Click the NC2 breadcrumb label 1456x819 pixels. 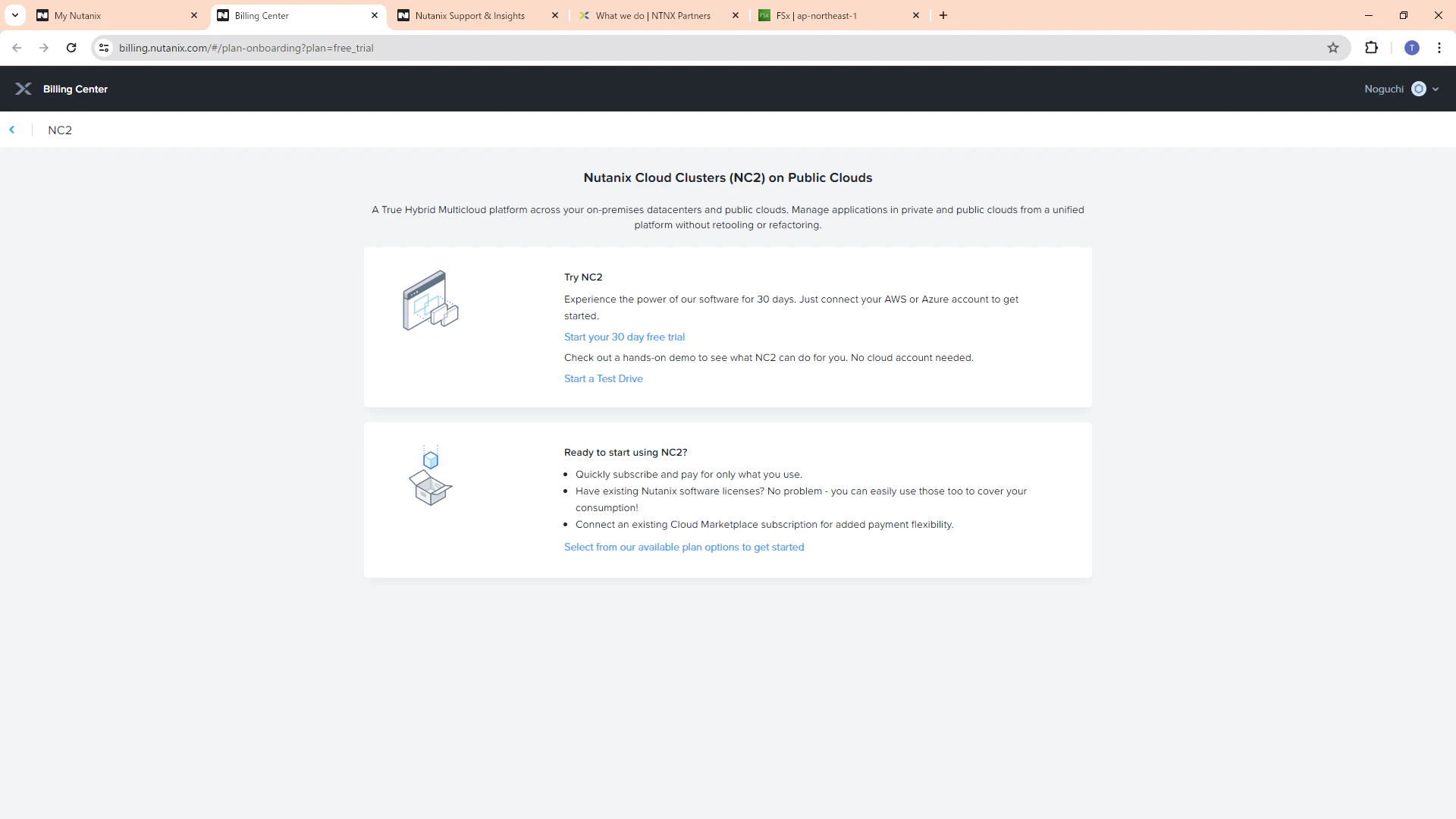click(60, 130)
